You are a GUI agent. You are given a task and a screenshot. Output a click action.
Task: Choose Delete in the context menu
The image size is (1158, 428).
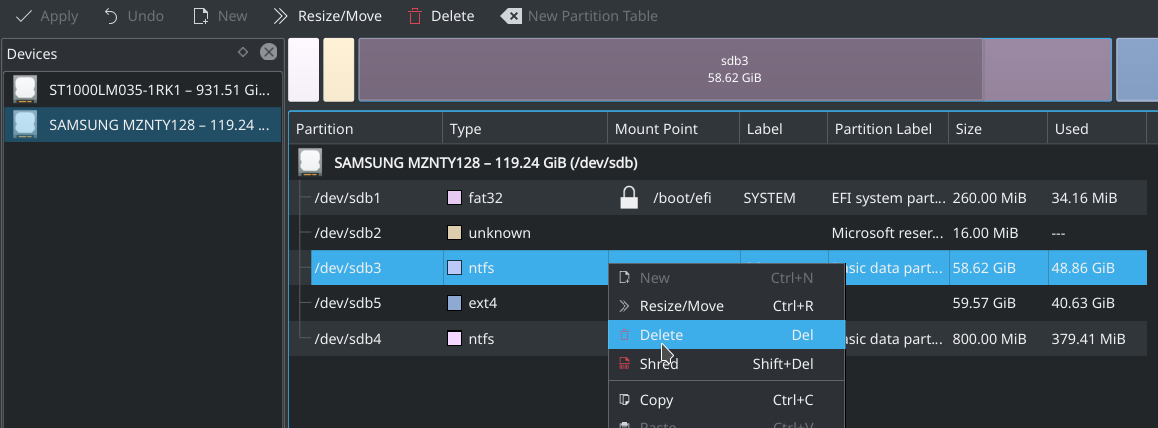pos(726,334)
